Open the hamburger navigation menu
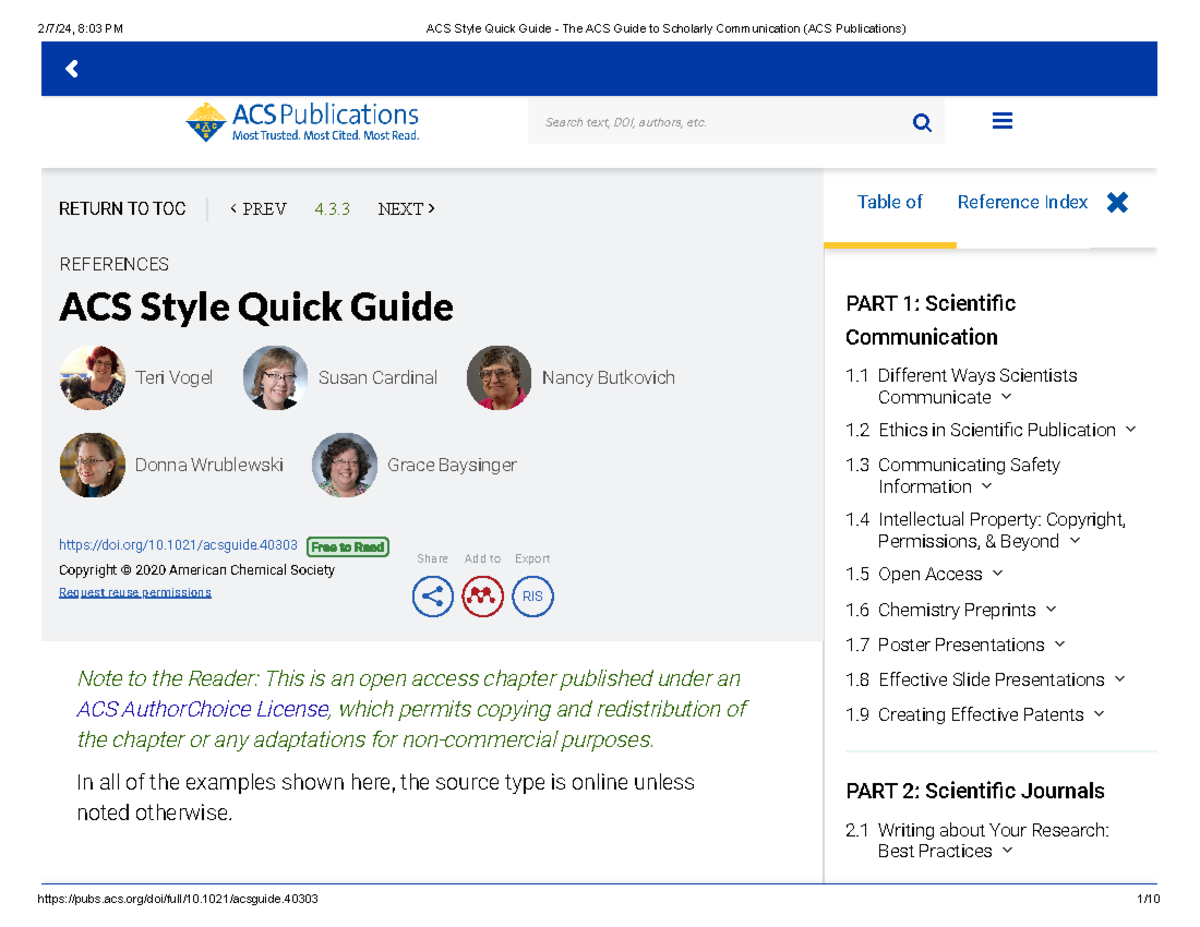1200x927 pixels. click(1002, 120)
